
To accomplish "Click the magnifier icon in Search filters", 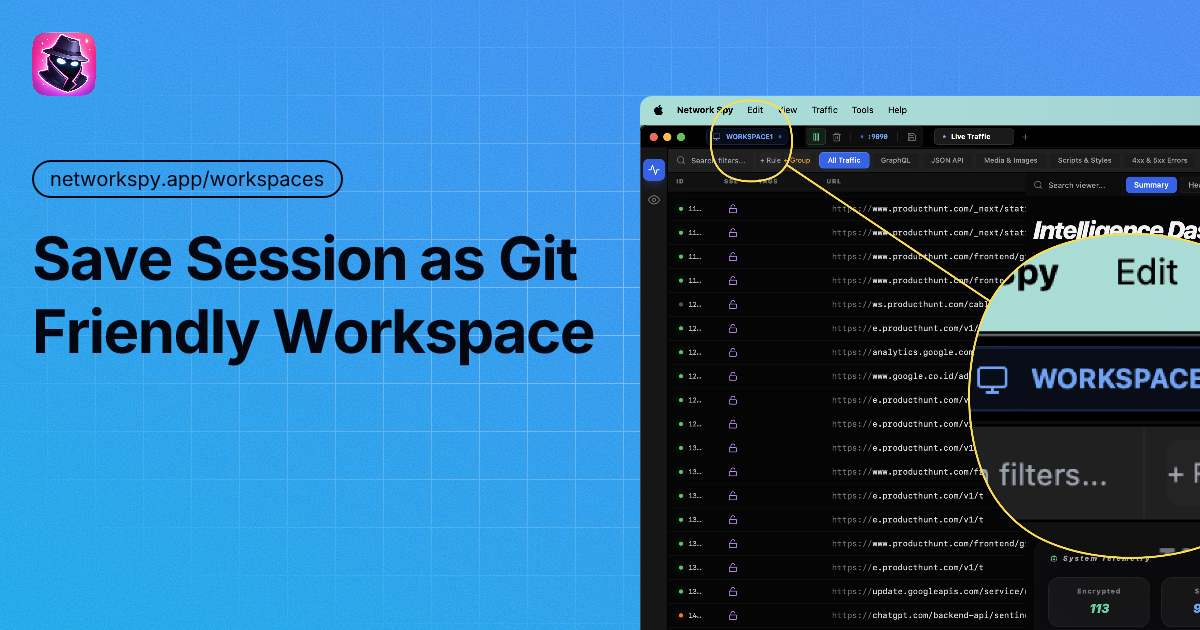I will [681, 160].
